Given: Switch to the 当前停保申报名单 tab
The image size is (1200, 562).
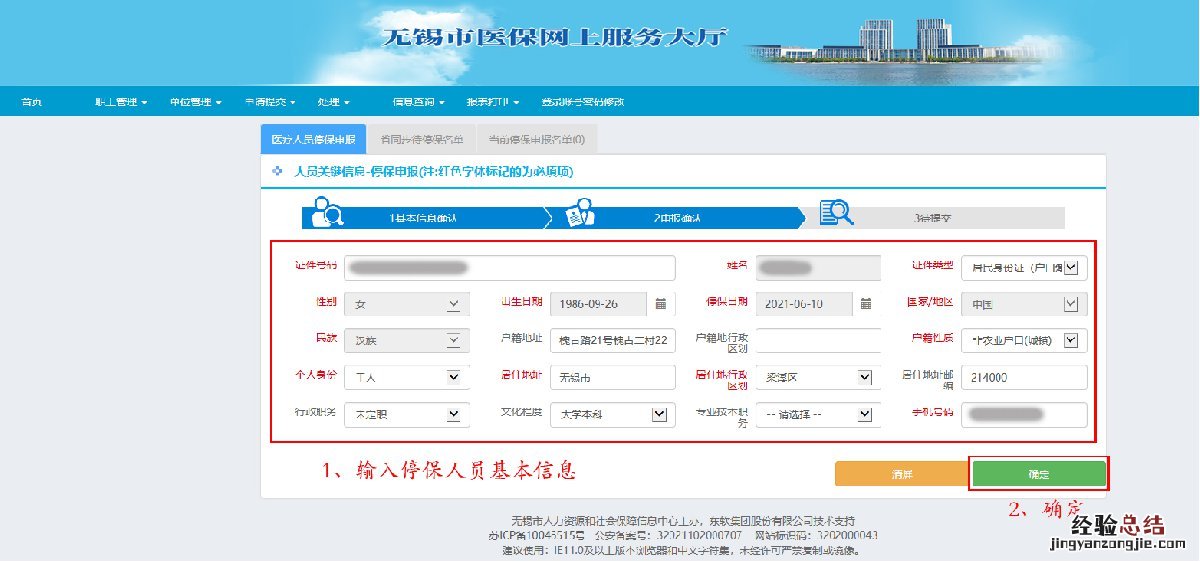Looking at the screenshot, I should (536, 139).
